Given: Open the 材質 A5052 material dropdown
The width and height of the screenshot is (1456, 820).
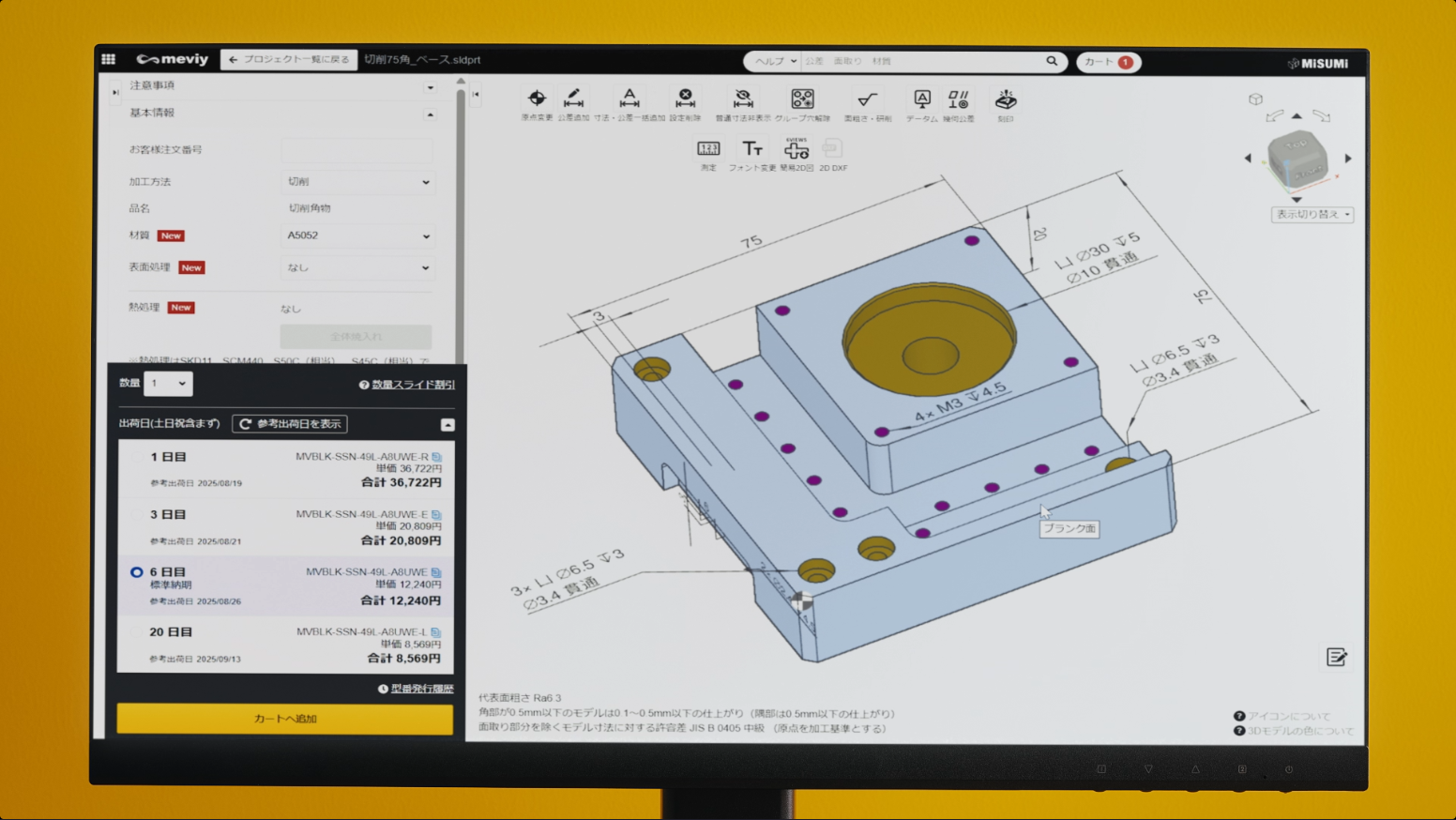Looking at the screenshot, I should pyautogui.click(x=356, y=236).
